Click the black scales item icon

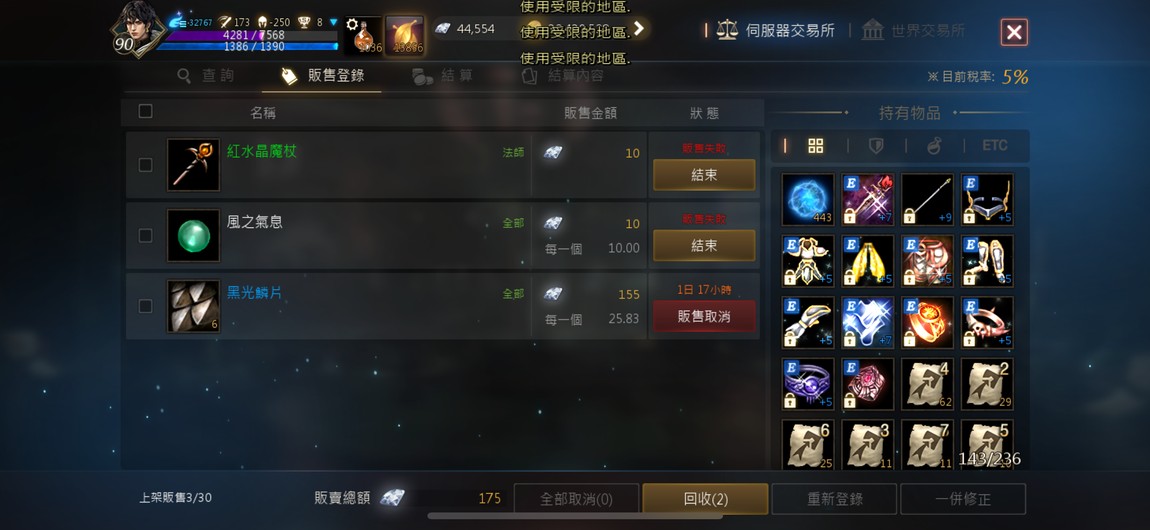193,306
